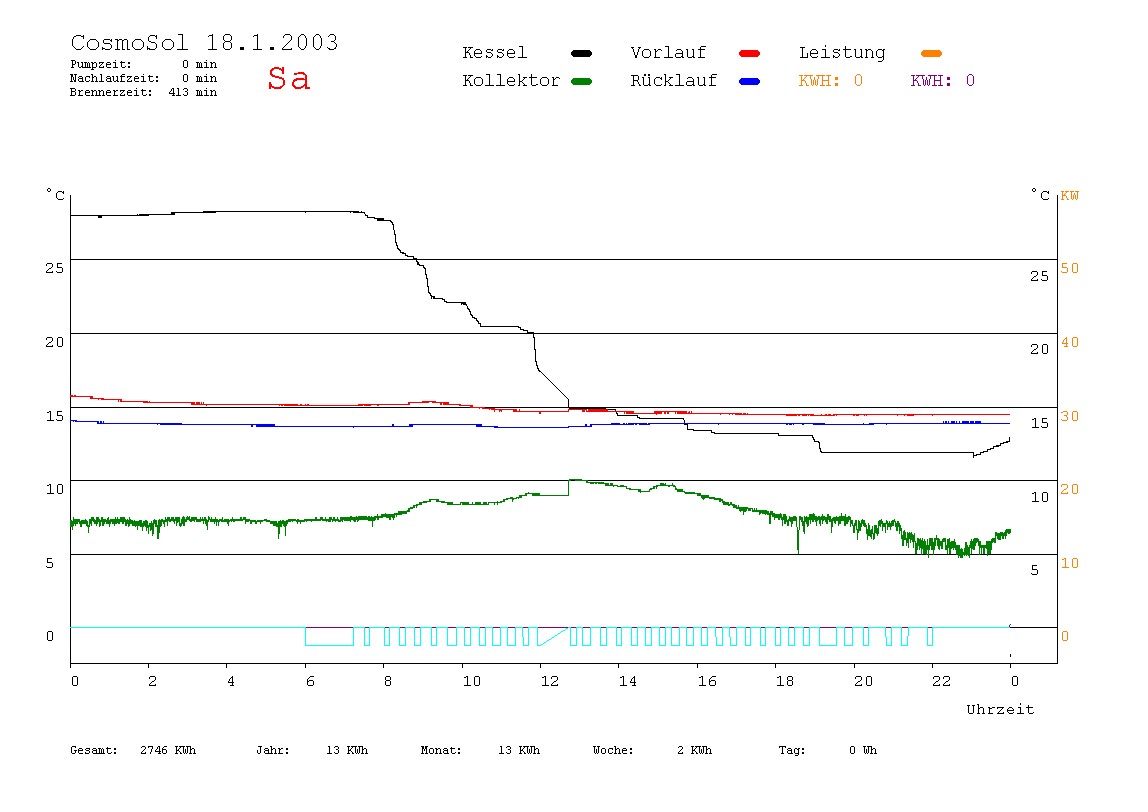
Task: Click the "2746 KWh" total value
Action: [168, 750]
